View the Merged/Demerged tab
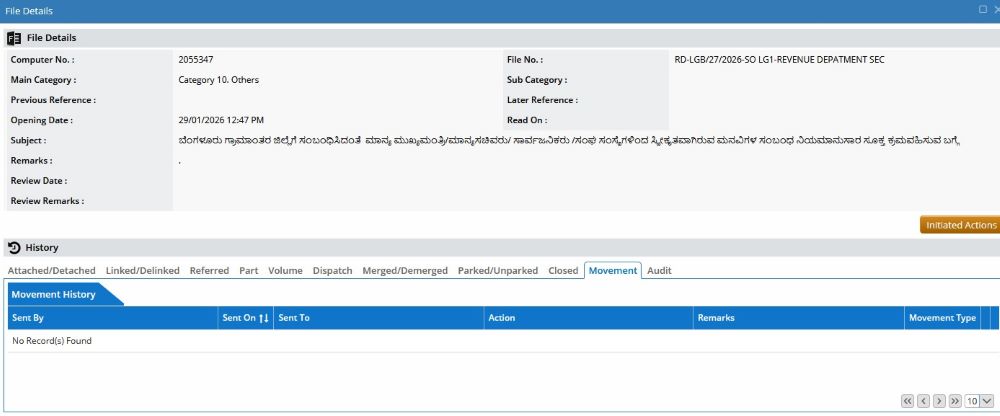 405,271
